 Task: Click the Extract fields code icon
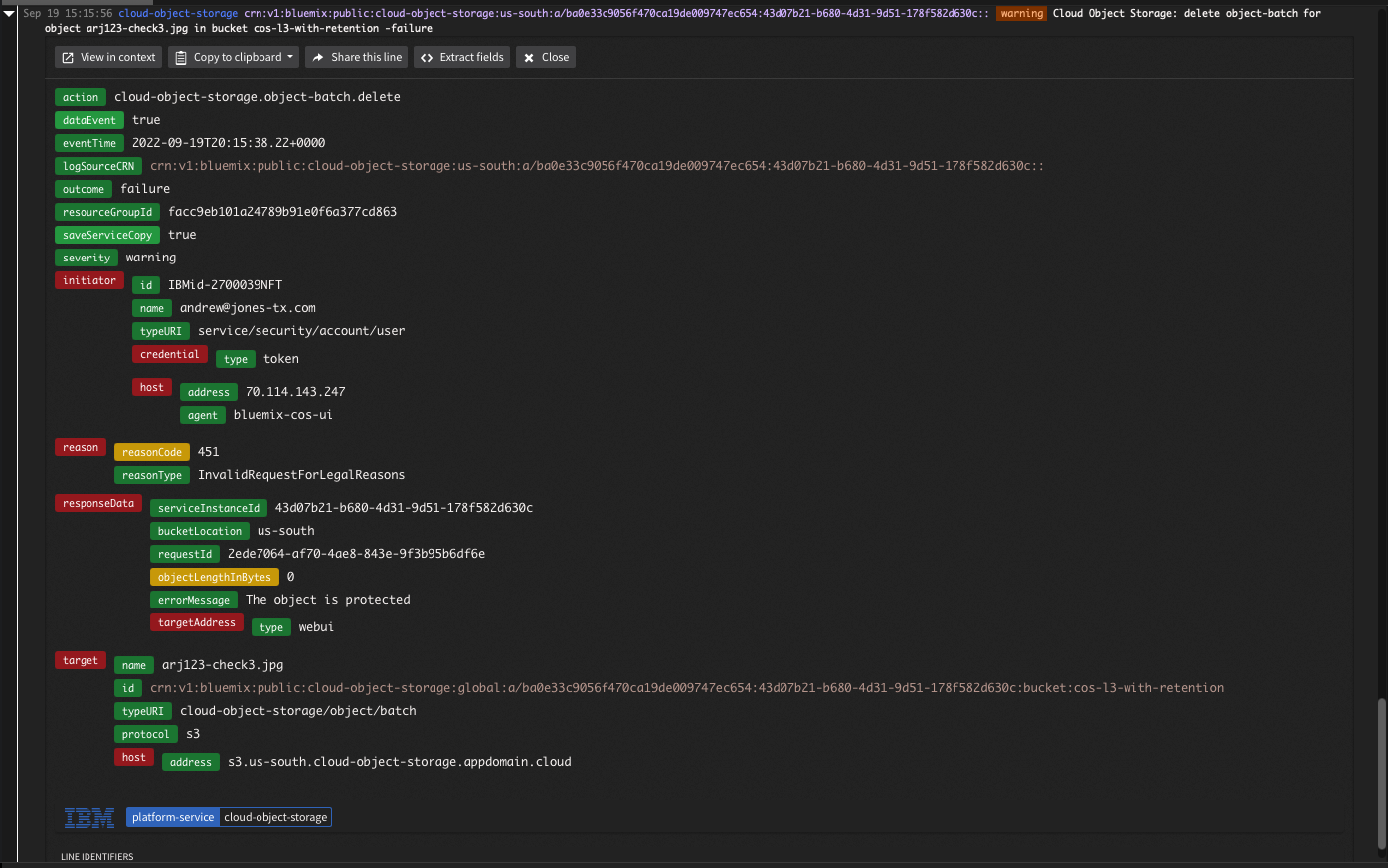427,58
